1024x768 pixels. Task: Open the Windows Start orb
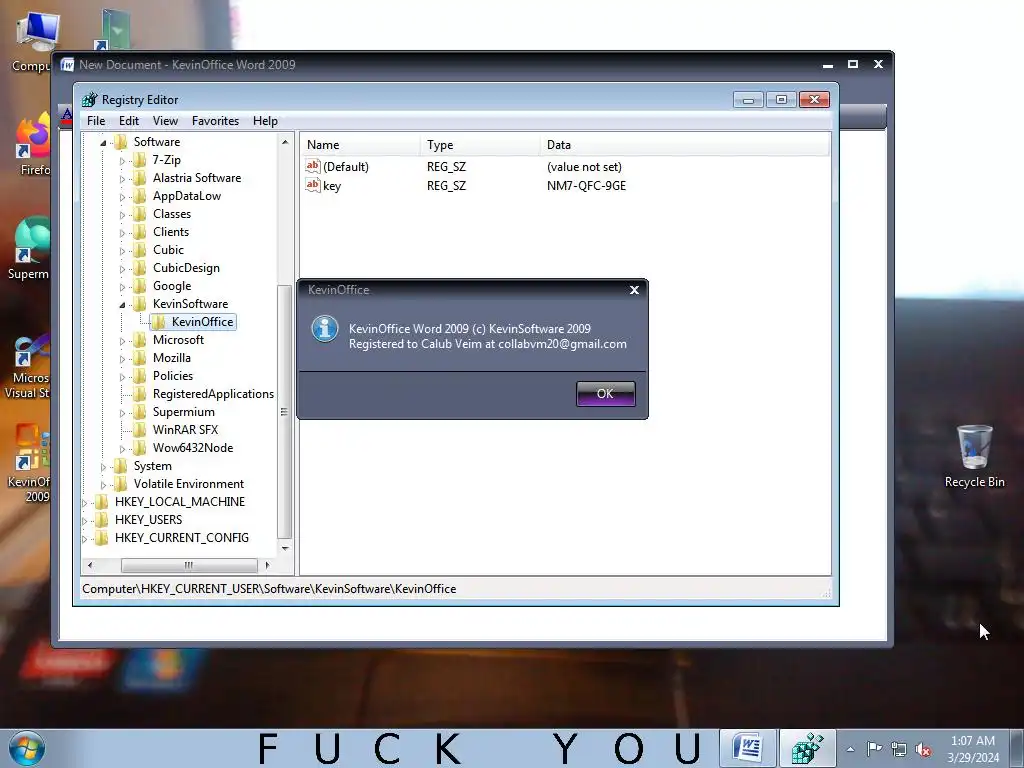click(x=27, y=748)
